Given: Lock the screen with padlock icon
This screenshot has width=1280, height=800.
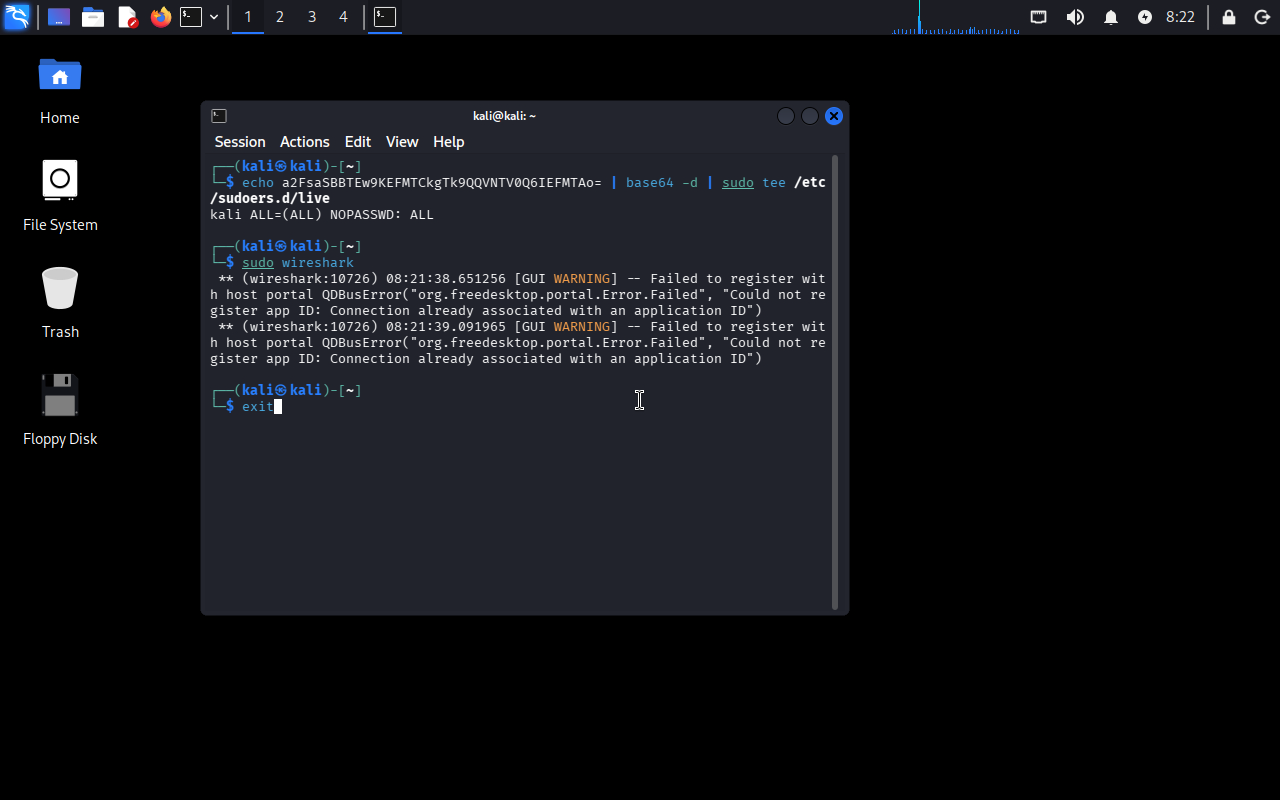Looking at the screenshot, I should coord(1228,17).
